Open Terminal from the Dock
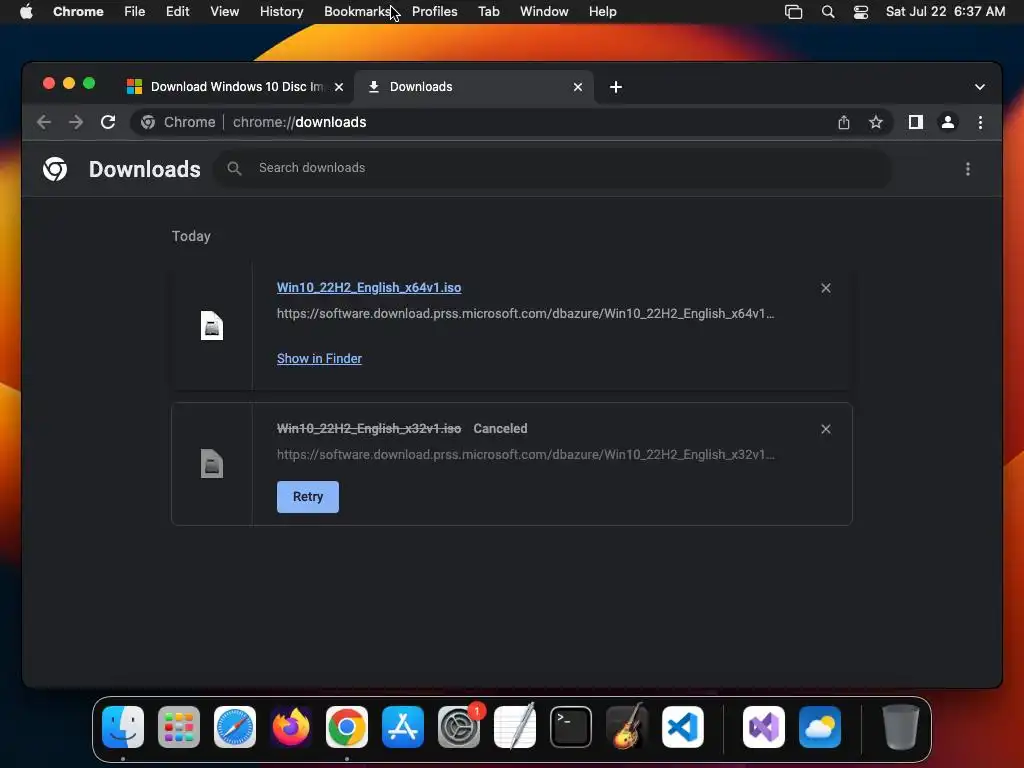The width and height of the screenshot is (1024, 768). 571,727
